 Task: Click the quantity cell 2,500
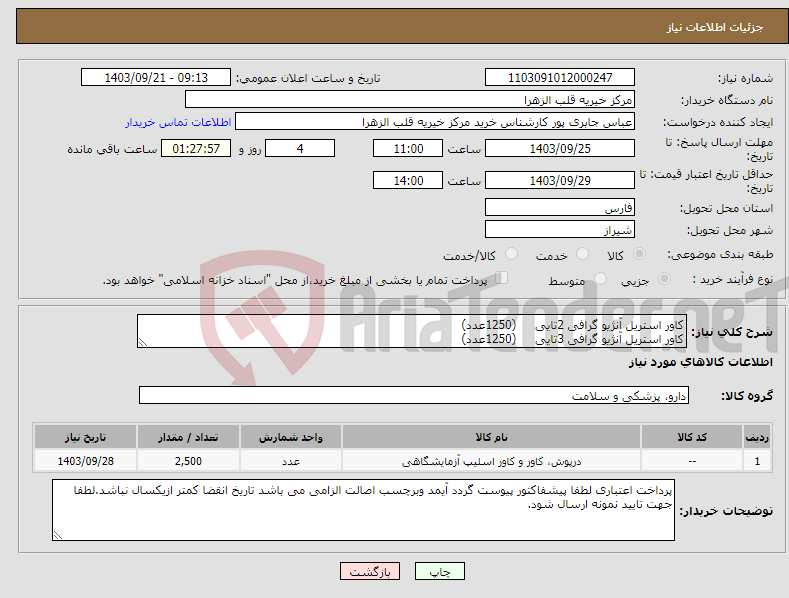[188, 461]
